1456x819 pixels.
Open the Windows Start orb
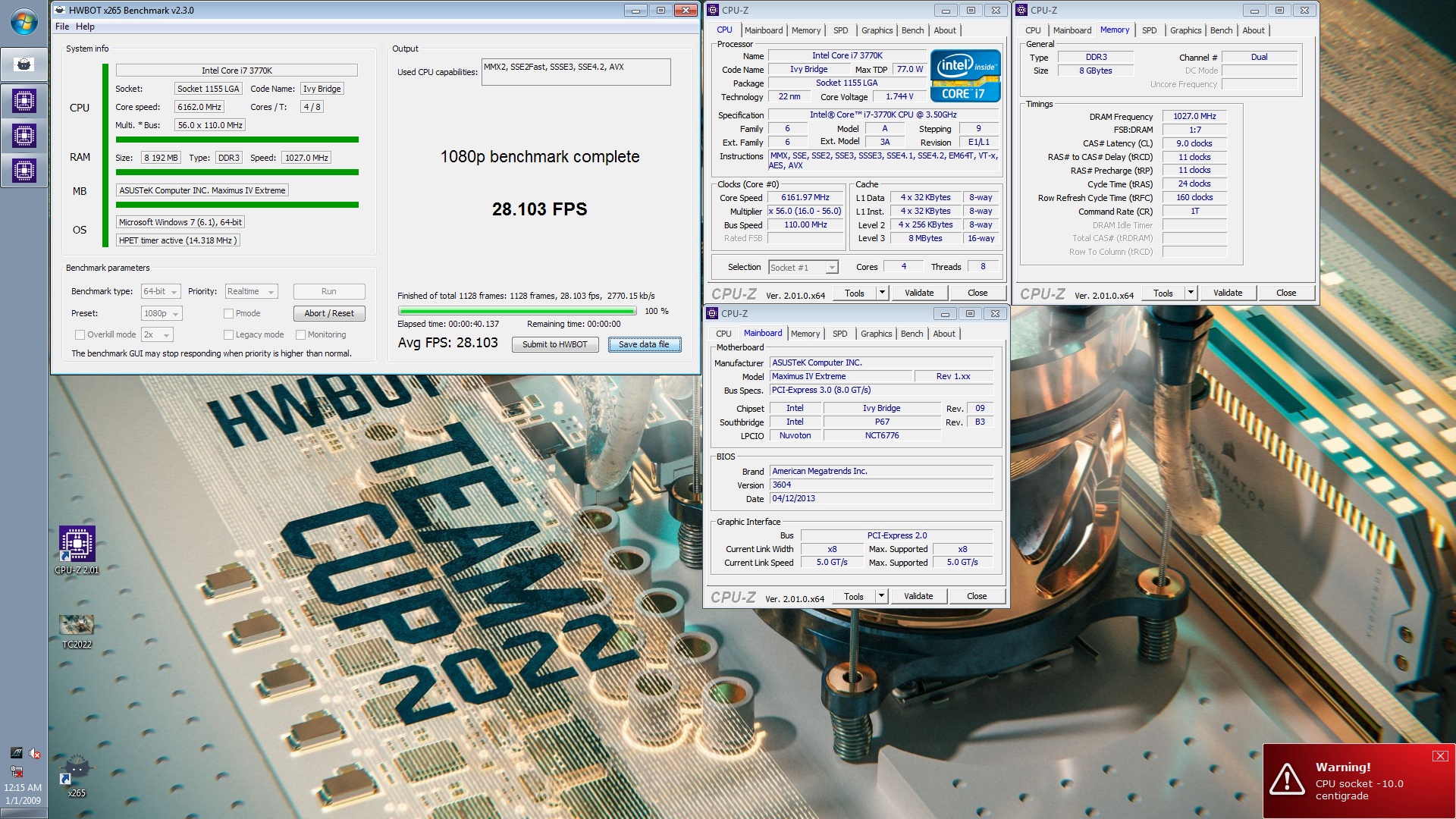[24, 21]
